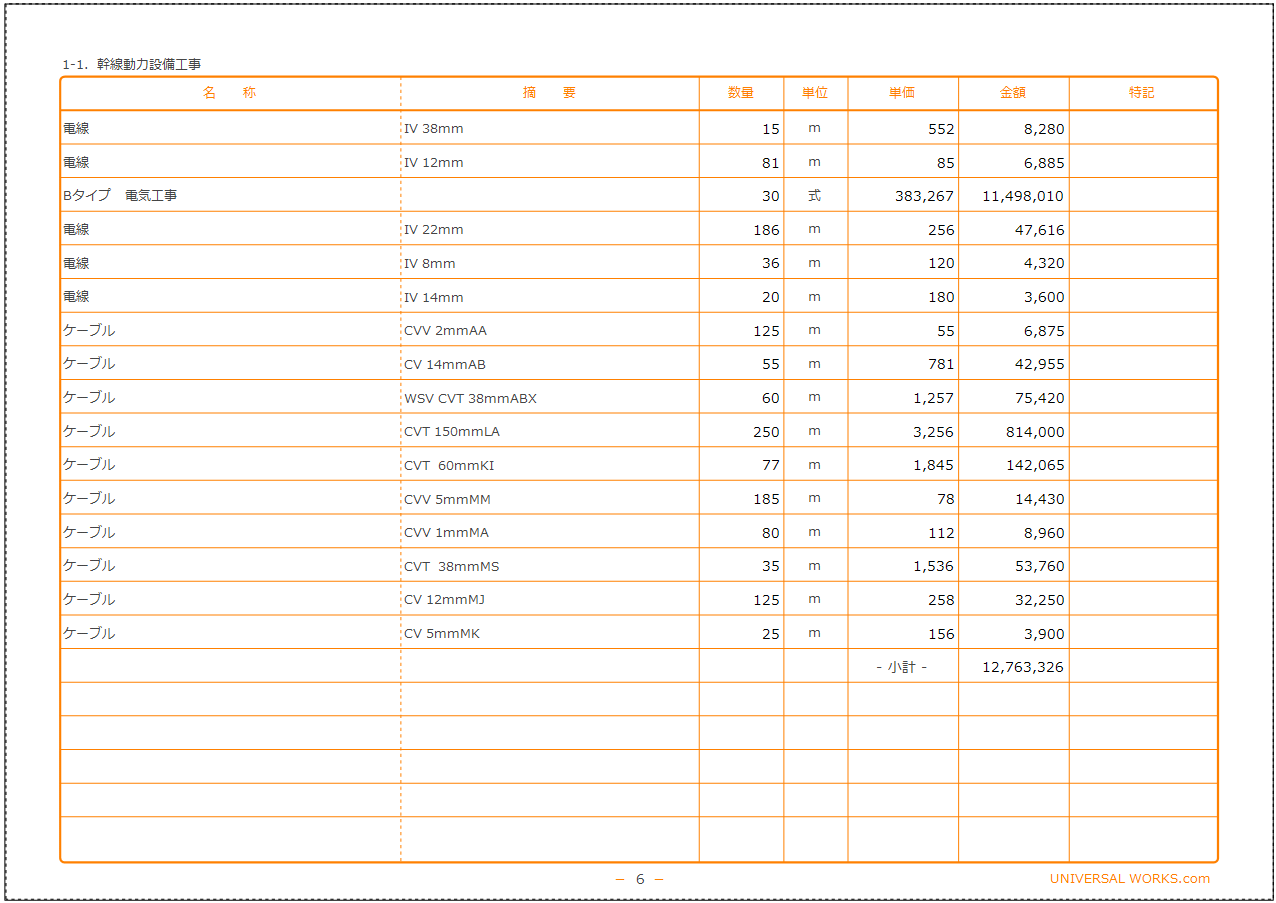Click the 式 unit cell
1276x903 pixels.
815,195
